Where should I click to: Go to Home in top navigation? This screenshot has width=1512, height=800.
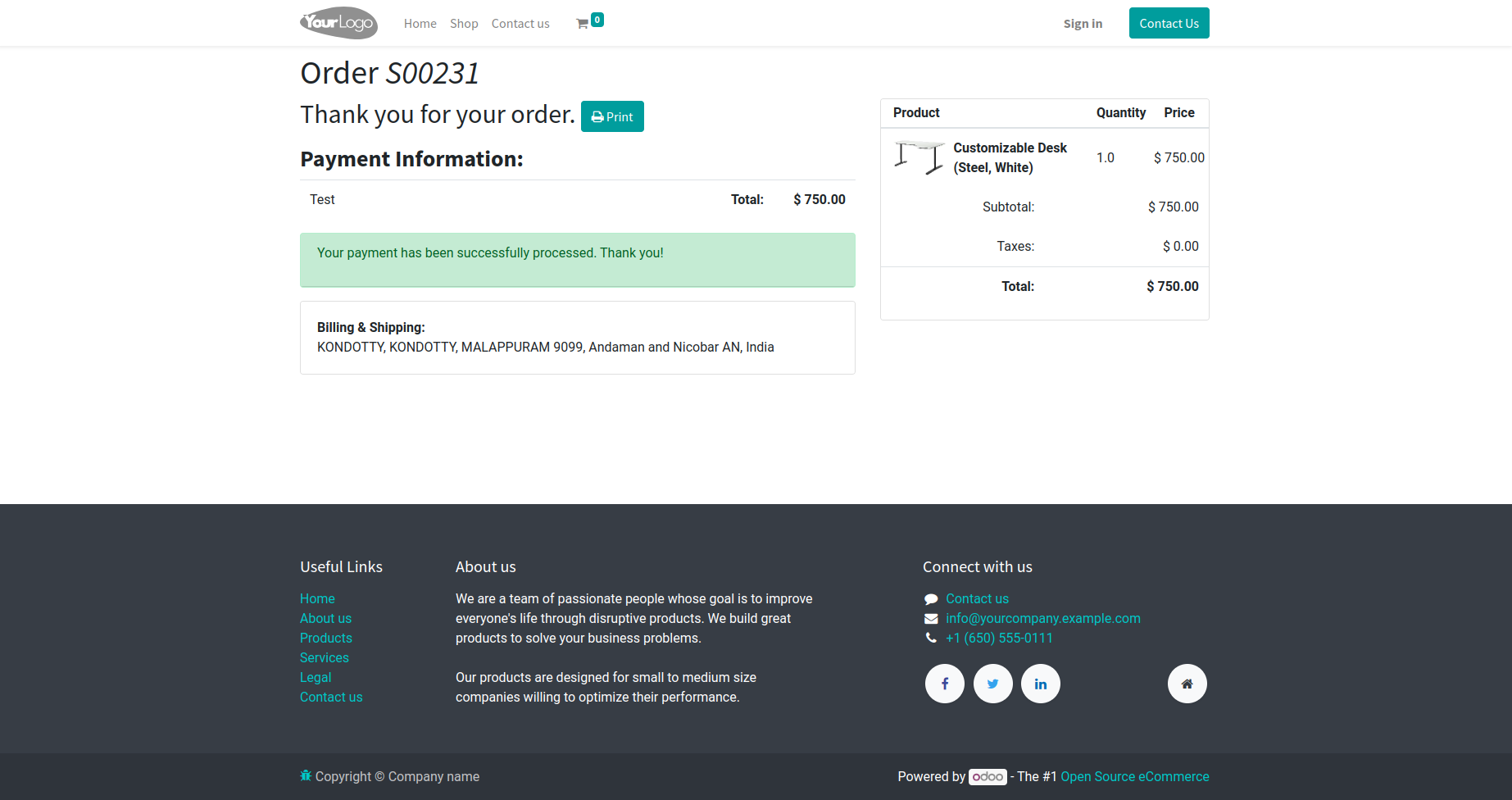[420, 24]
